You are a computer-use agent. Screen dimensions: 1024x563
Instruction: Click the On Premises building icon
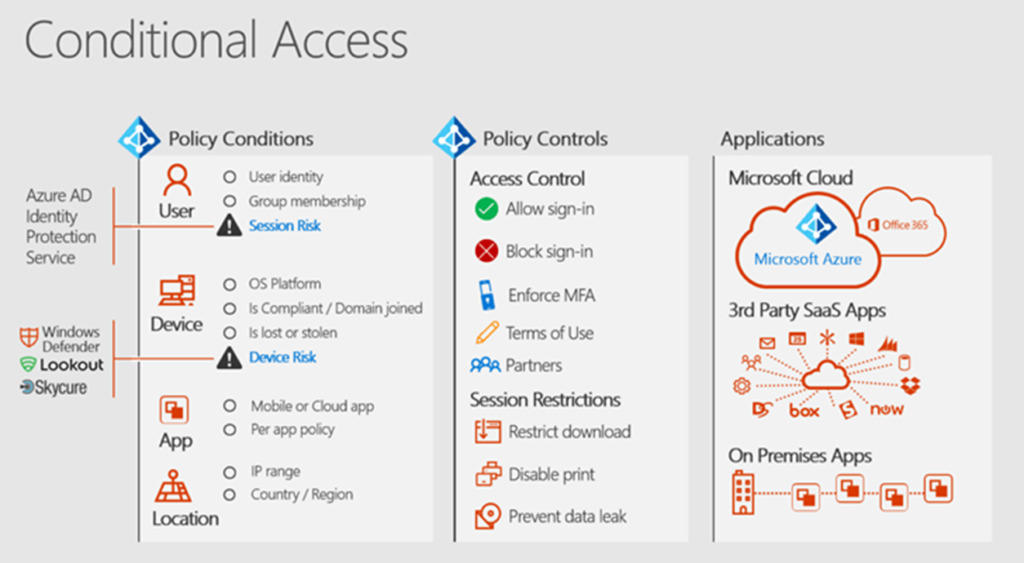743,493
